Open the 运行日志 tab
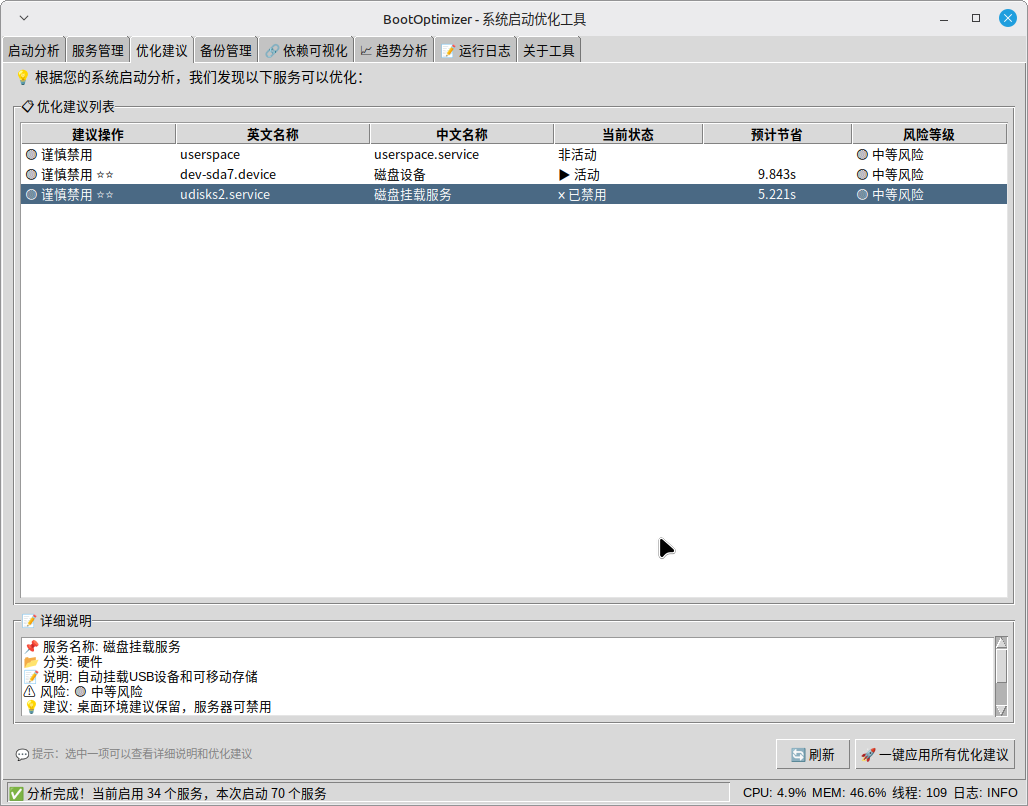The image size is (1028, 806). click(476, 50)
